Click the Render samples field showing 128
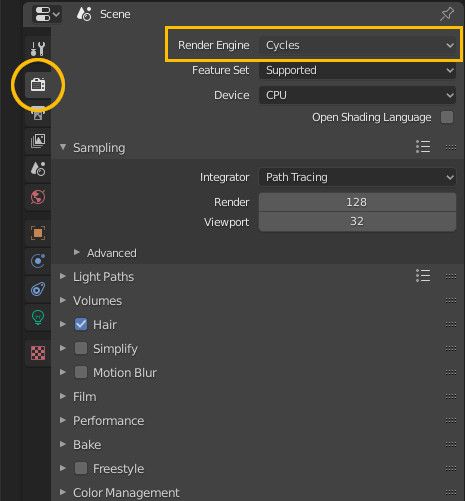The image size is (465, 501). click(x=358, y=202)
